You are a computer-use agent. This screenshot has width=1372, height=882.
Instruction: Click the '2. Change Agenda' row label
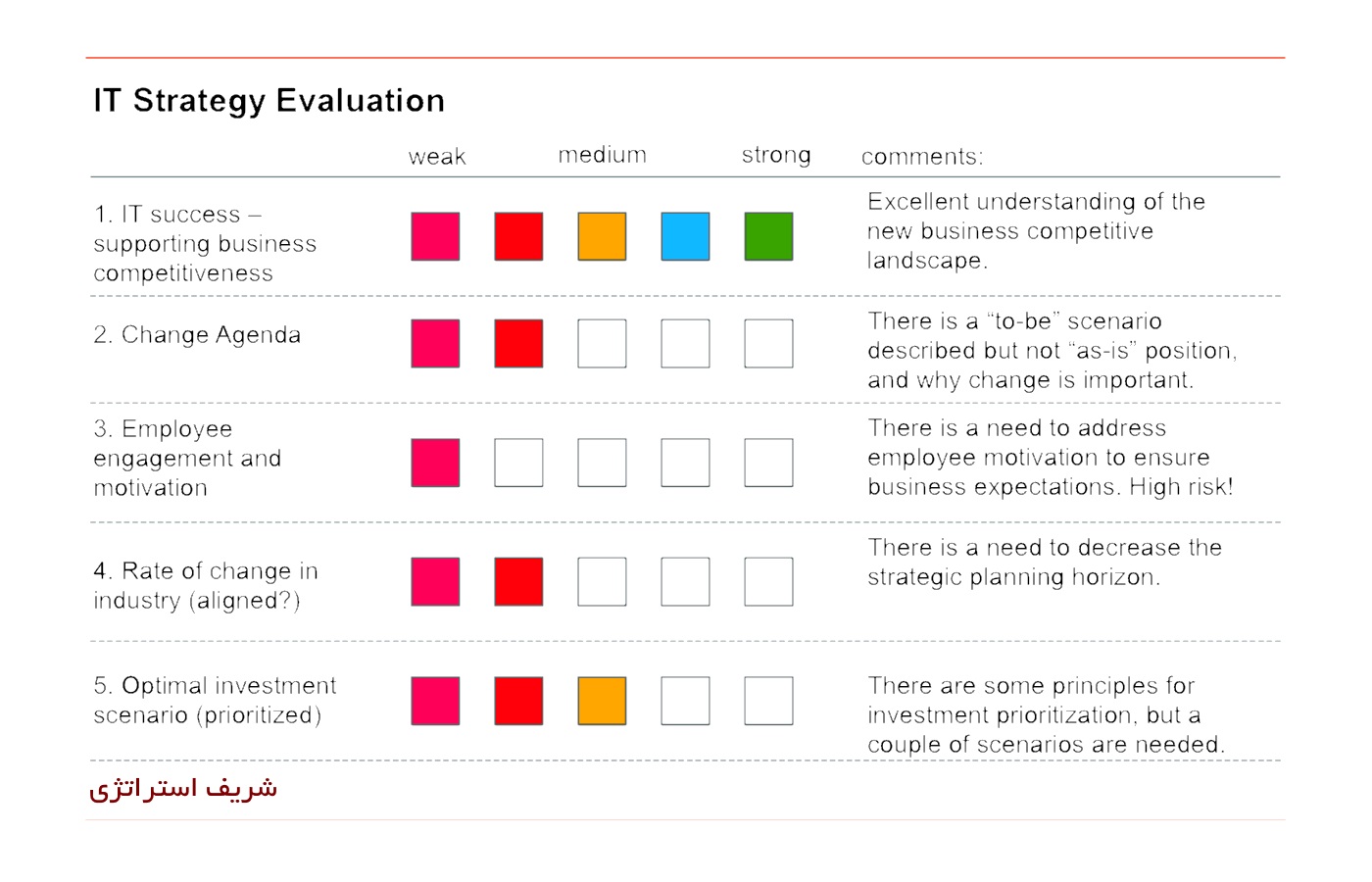(x=197, y=335)
